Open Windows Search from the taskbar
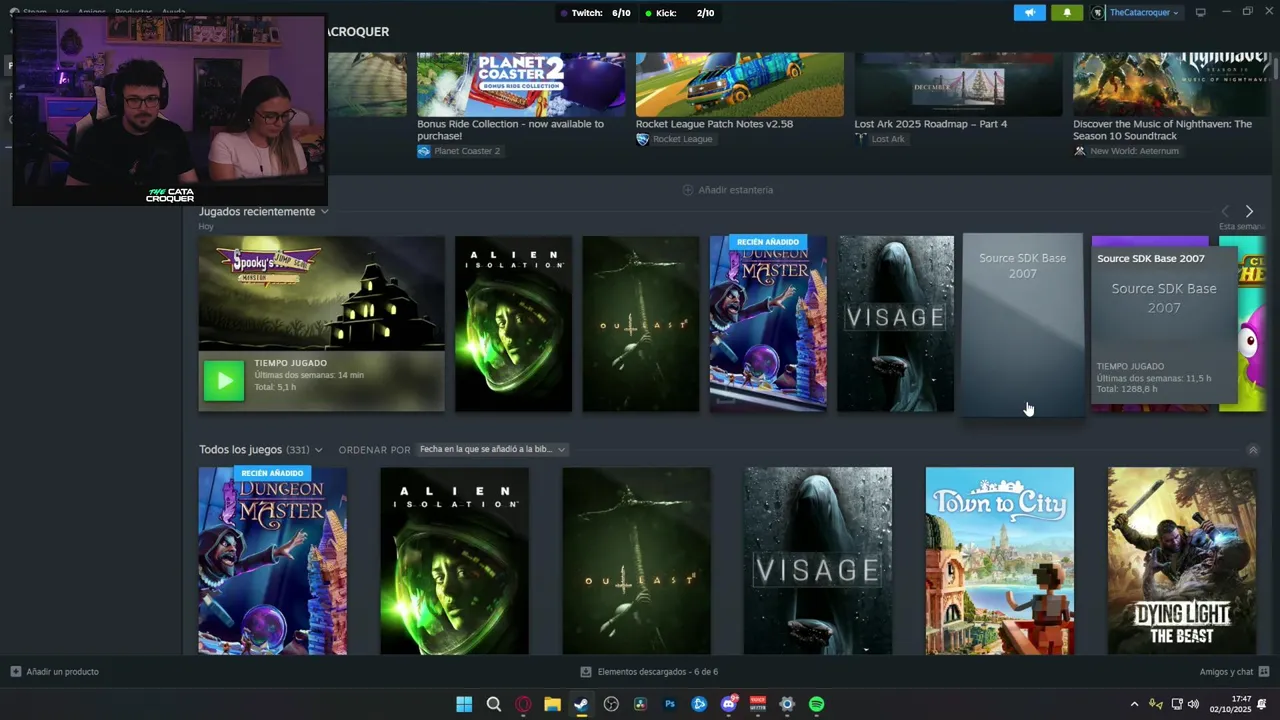 pos(494,704)
